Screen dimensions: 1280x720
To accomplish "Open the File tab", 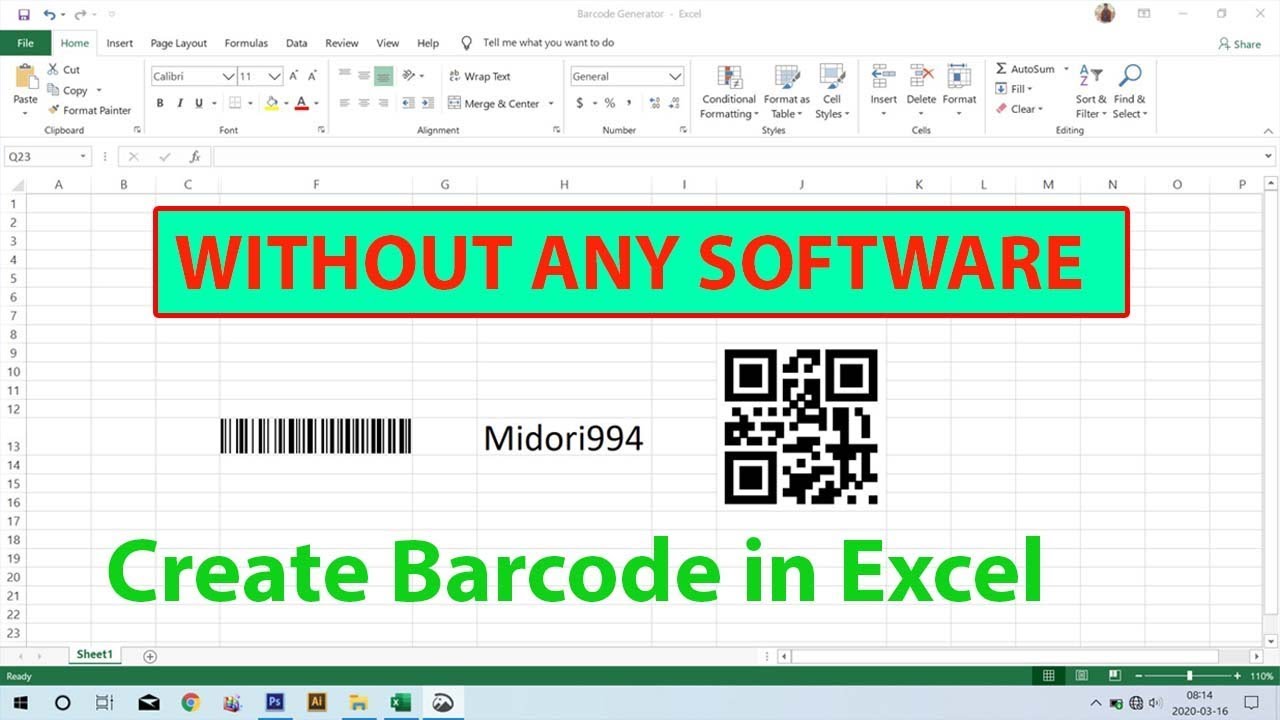I will [x=25, y=43].
